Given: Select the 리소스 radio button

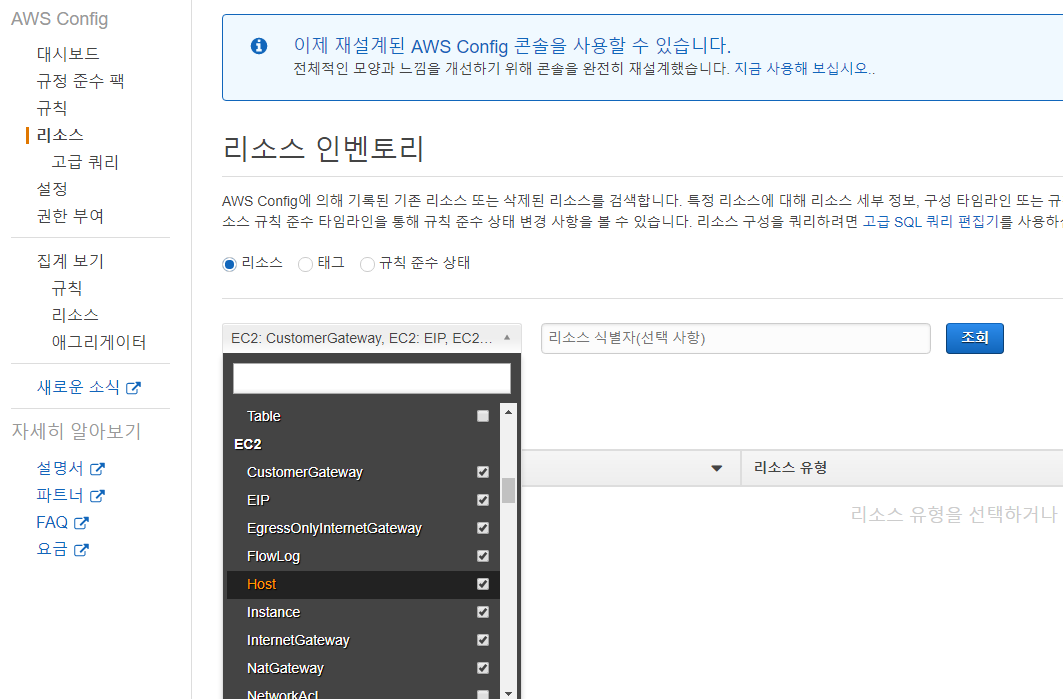Looking at the screenshot, I should pos(229,264).
